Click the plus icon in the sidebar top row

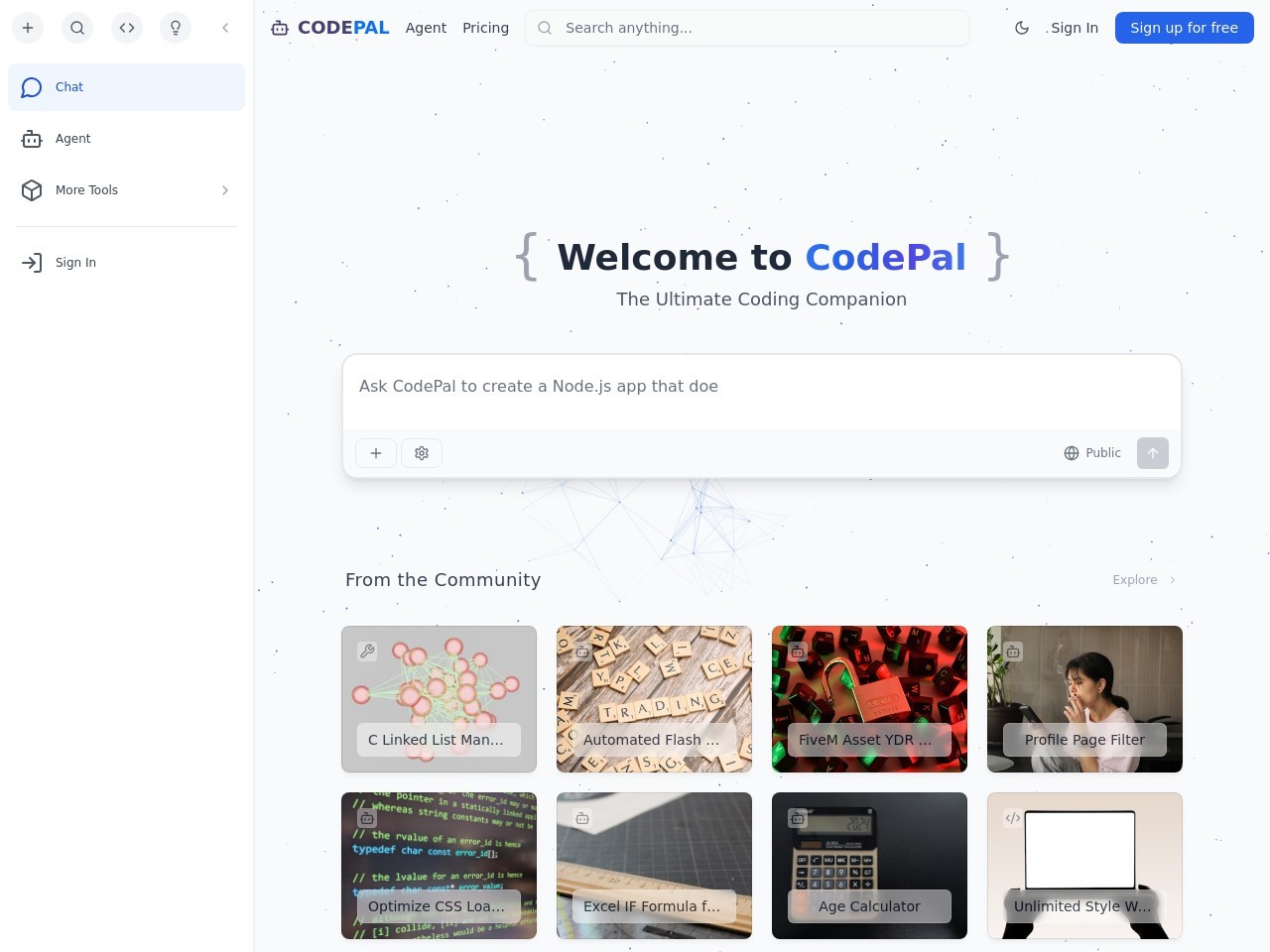click(28, 28)
